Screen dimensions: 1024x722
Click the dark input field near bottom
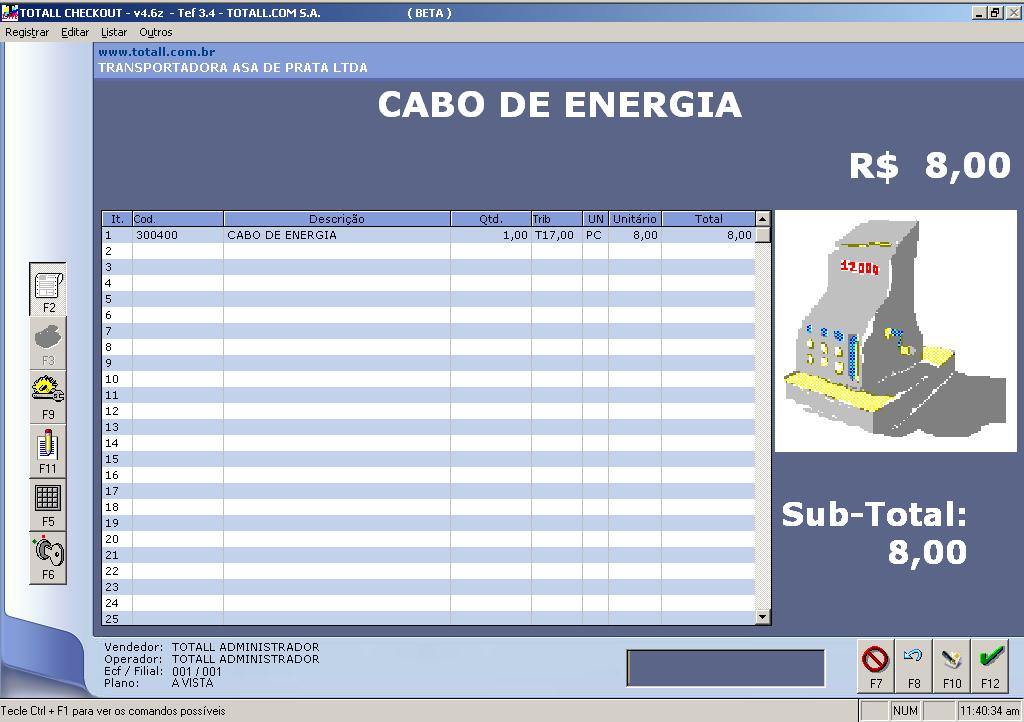[x=726, y=668]
